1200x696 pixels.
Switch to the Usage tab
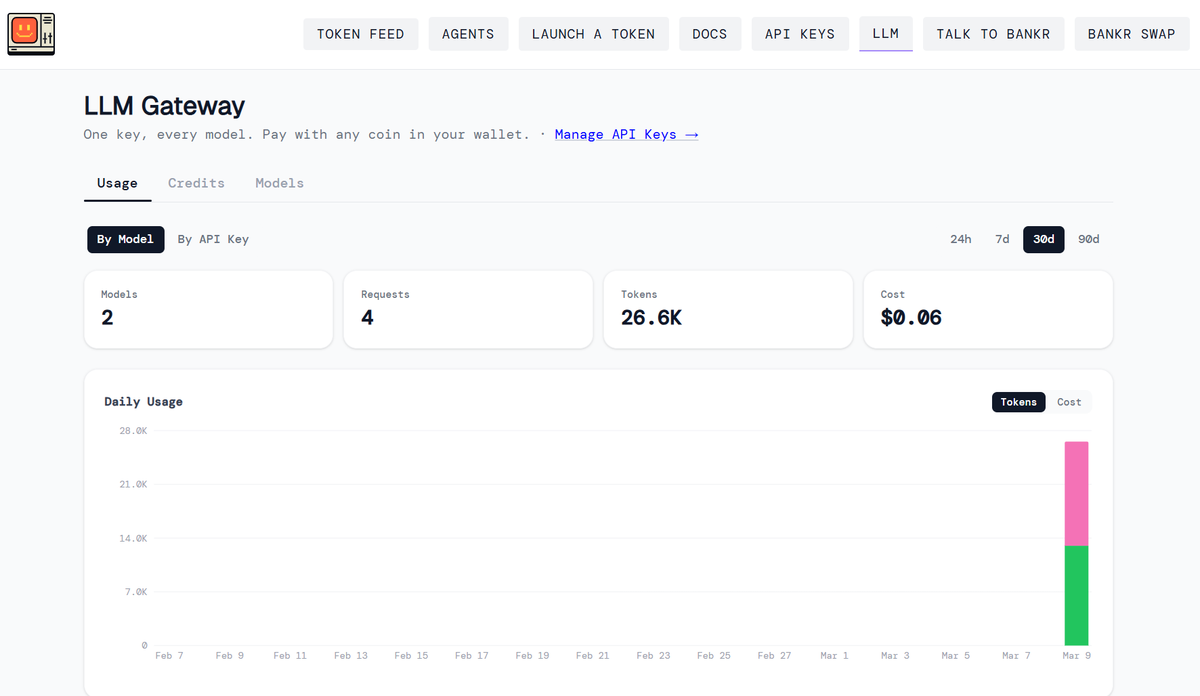pos(117,183)
